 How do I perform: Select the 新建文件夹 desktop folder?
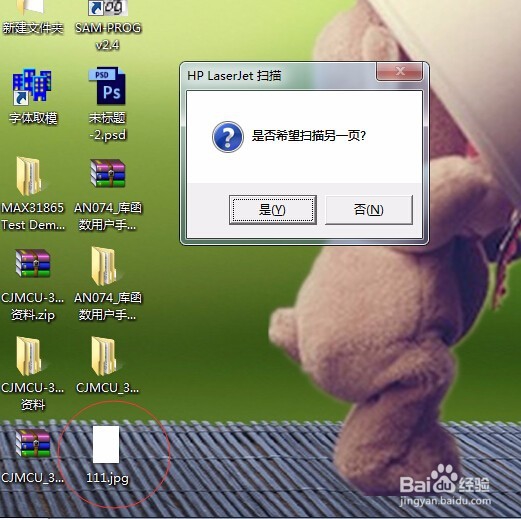point(32,17)
